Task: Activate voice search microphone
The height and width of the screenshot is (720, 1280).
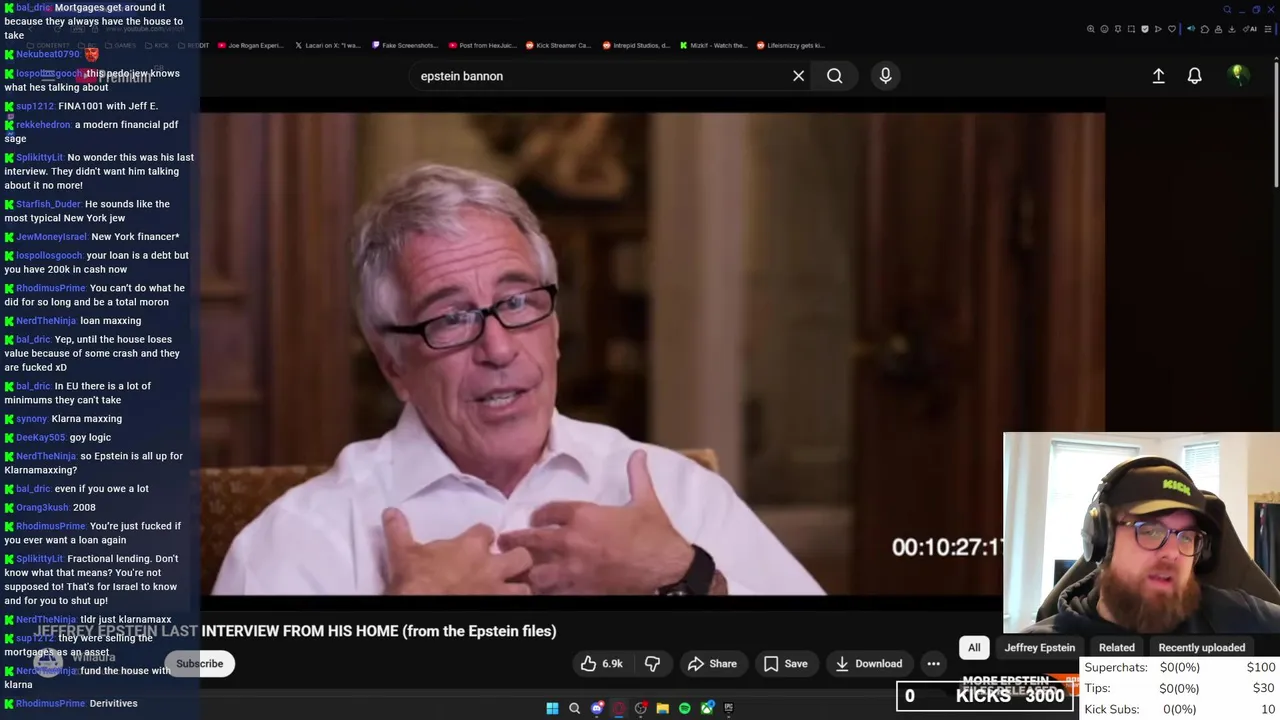Action: pos(885,76)
